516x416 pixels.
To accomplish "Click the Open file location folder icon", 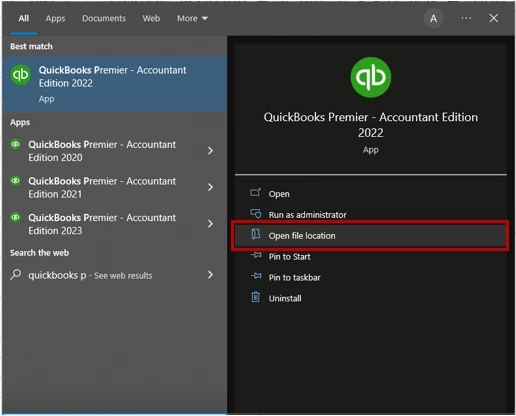I will point(256,234).
